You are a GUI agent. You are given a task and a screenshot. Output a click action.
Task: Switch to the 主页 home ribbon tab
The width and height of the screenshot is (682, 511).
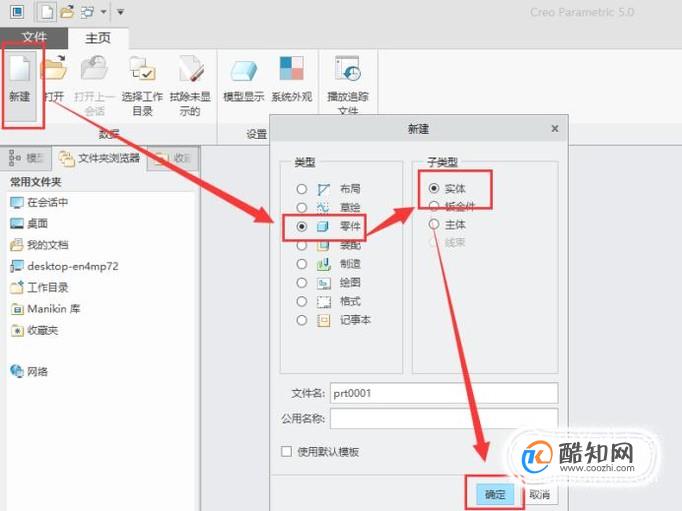pos(98,38)
